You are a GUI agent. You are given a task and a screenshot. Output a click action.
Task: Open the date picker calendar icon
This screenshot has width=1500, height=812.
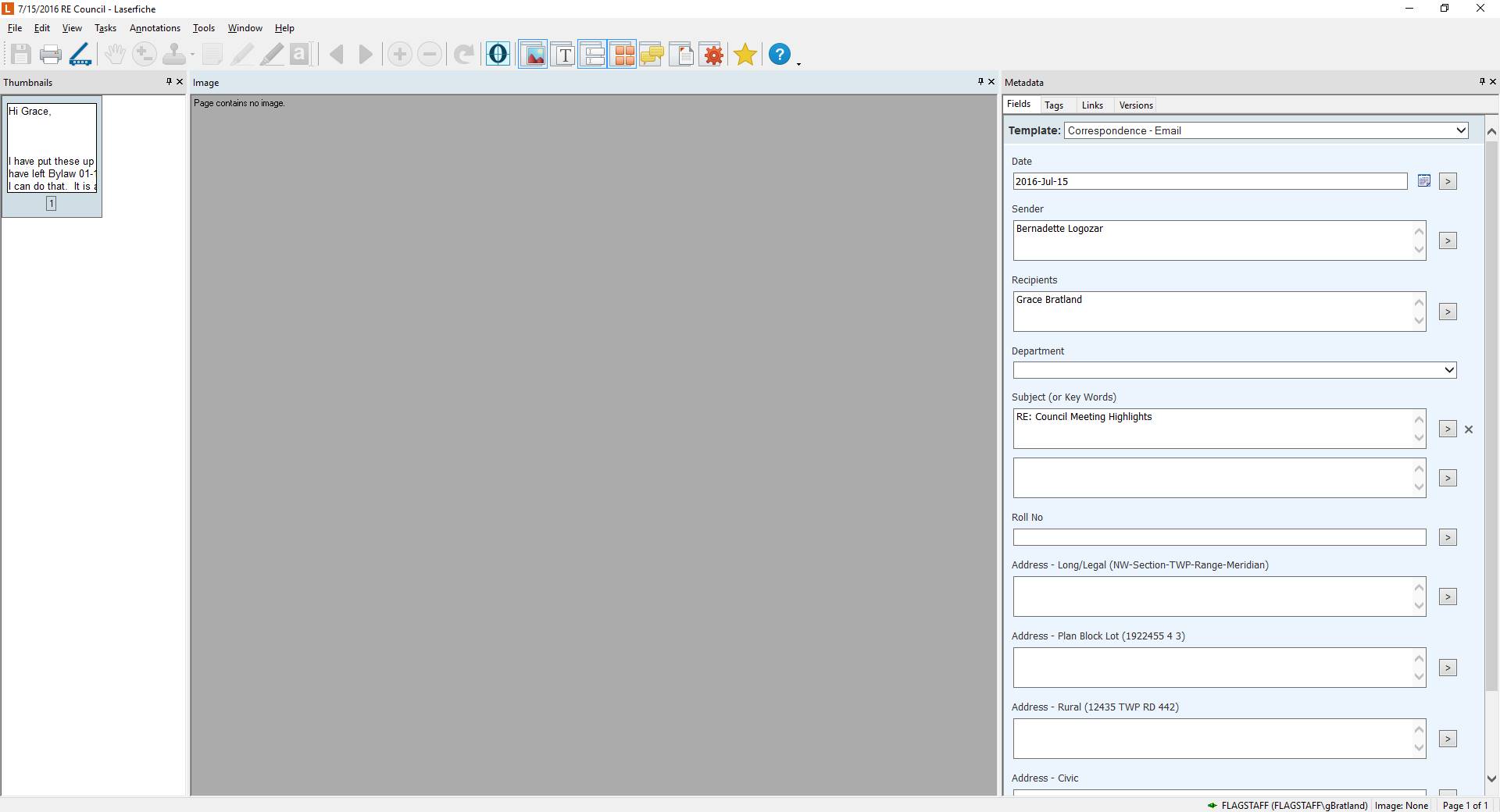(1423, 181)
